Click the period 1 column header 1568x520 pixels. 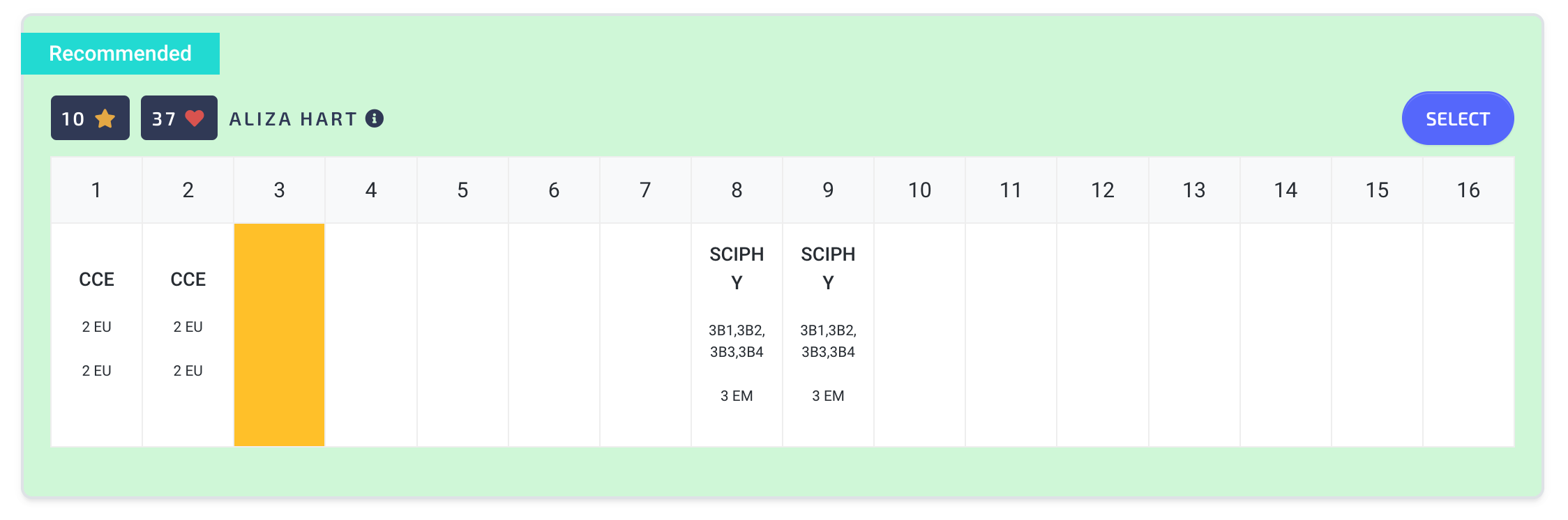[97, 190]
